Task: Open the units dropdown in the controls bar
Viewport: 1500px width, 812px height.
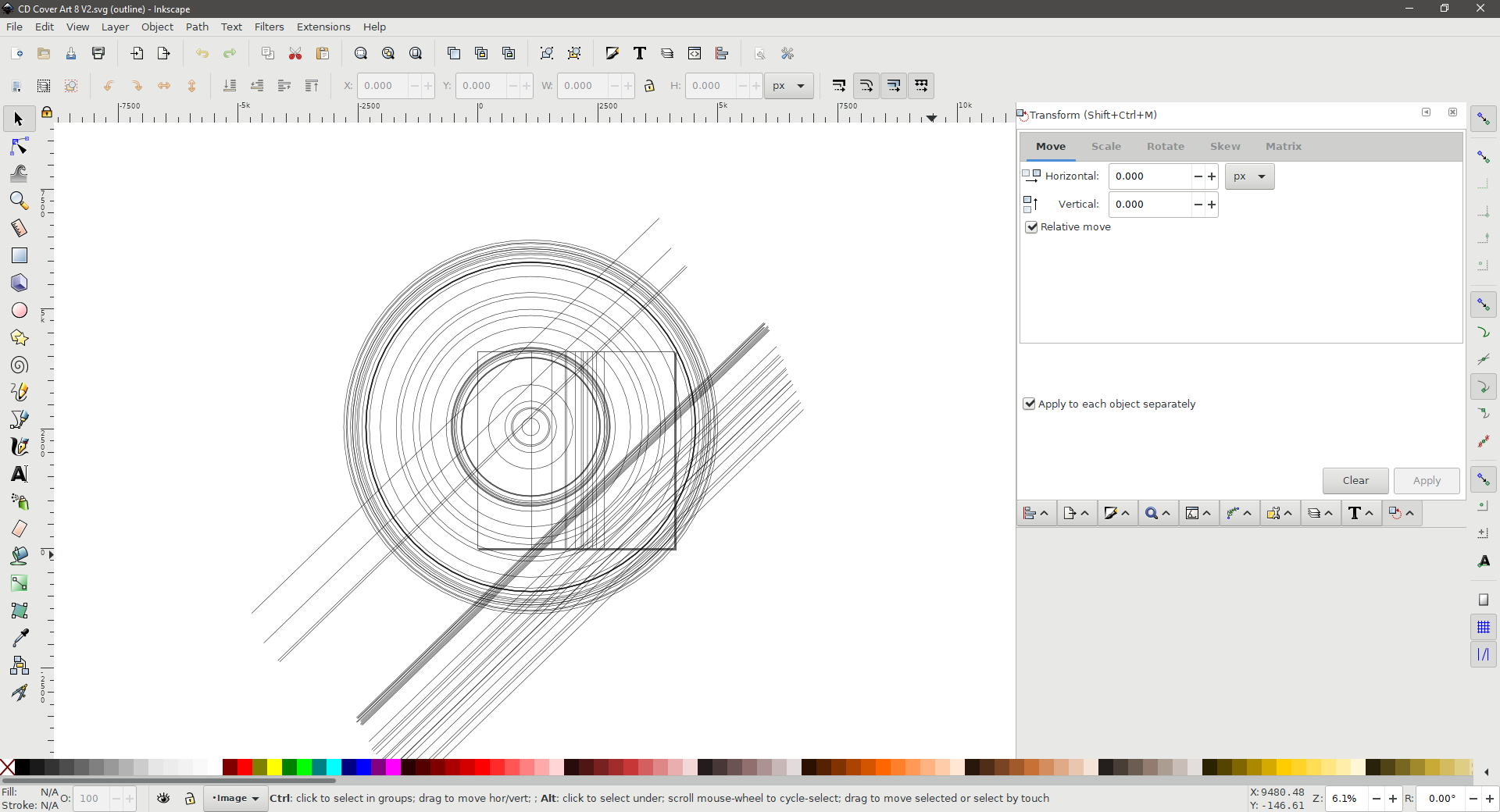Action: pos(789,86)
